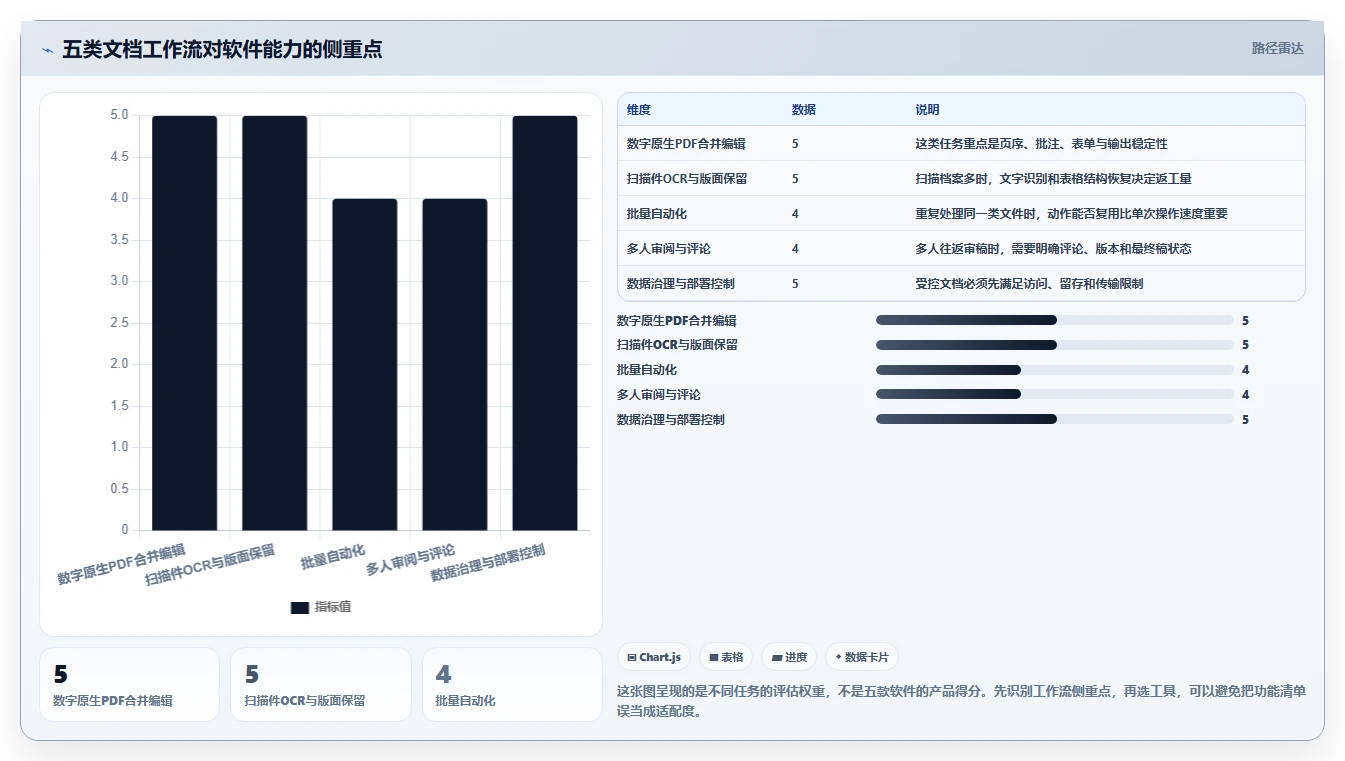The width and height of the screenshot is (1345, 761).
Task: Click the progress bar for 多人审阅与评论
Action: coord(1055,394)
